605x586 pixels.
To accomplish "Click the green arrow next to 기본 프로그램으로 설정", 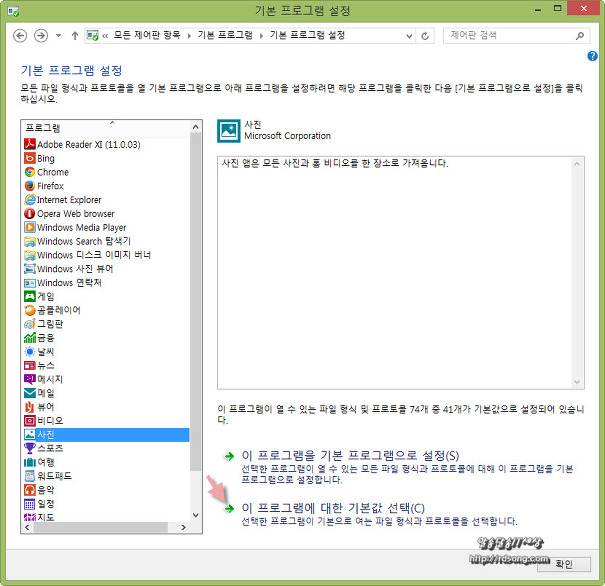I will click(229, 456).
